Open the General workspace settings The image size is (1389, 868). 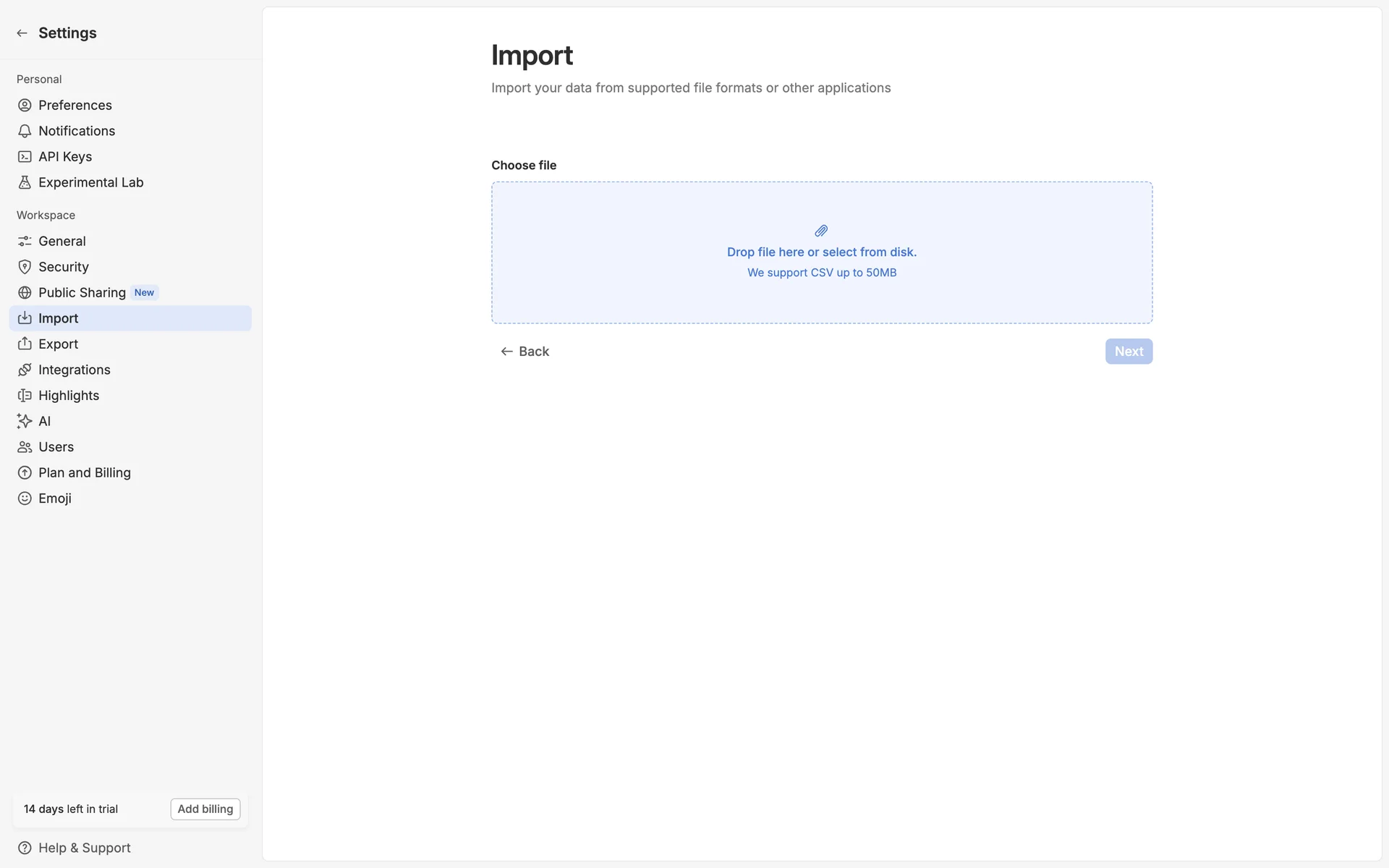pyautogui.click(x=62, y=242)
